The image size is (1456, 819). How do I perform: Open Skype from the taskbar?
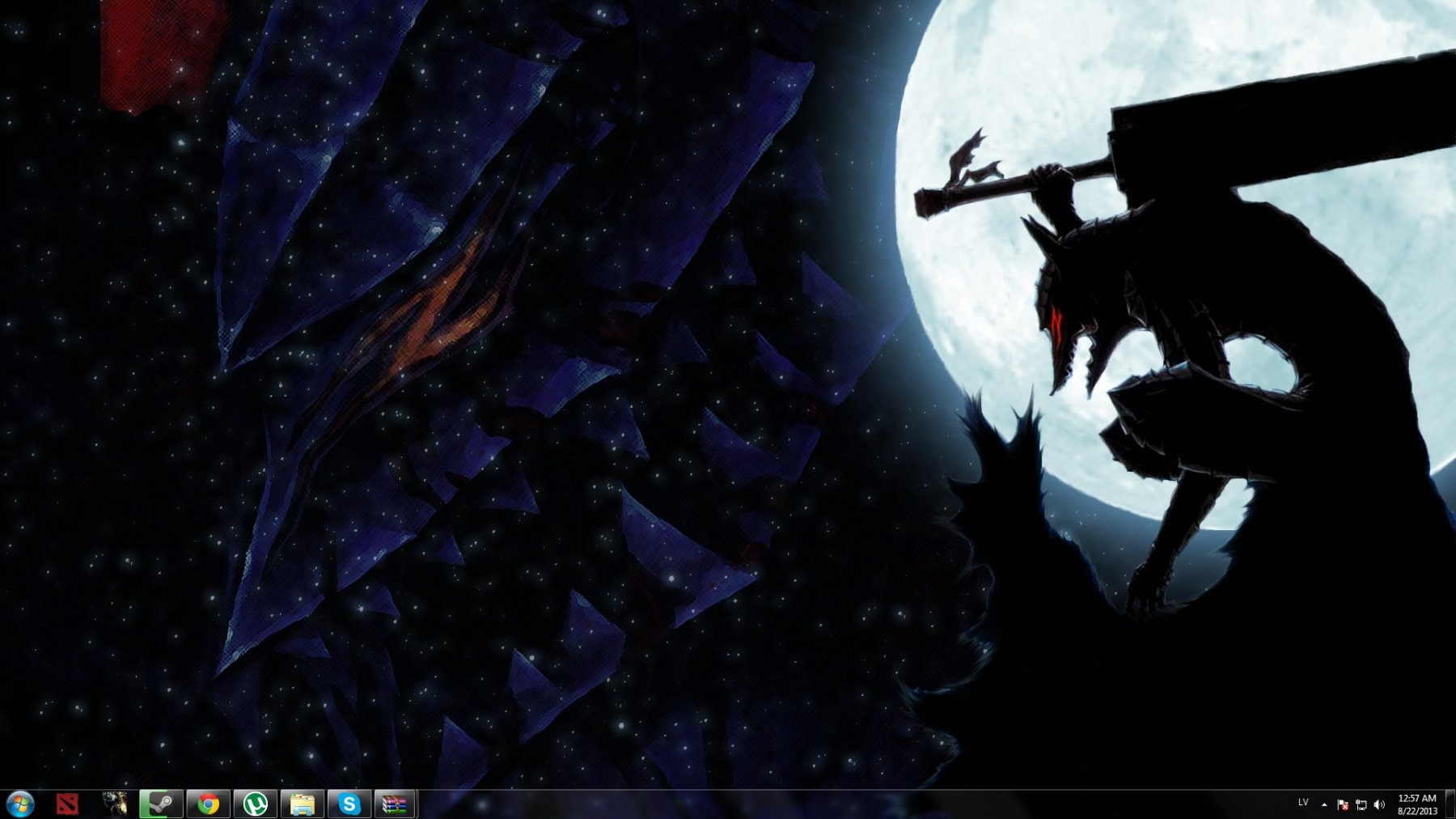pyautogui.click(x=349, y=804)
